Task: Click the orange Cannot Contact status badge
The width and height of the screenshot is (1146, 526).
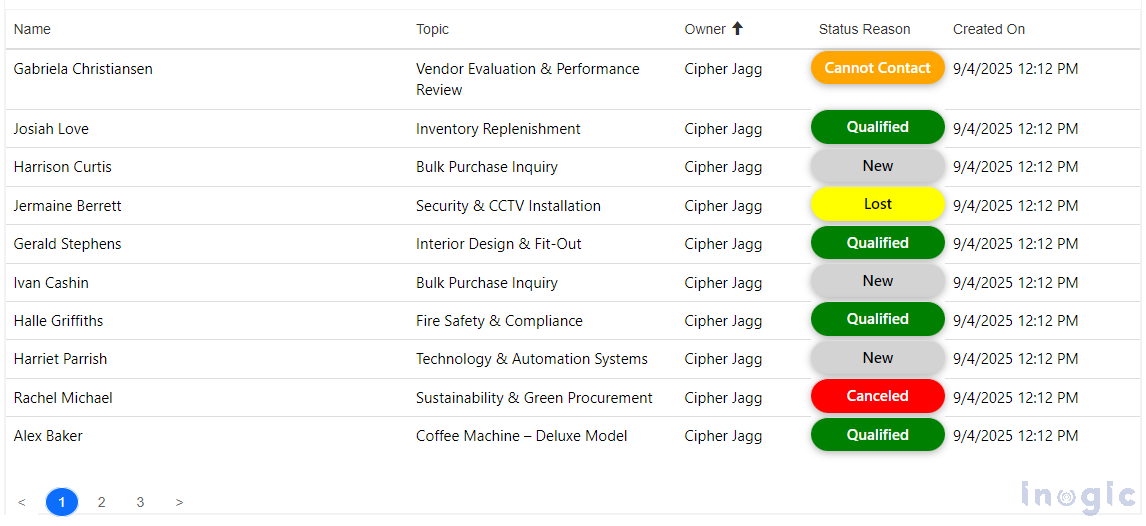Action: point(877,68)
